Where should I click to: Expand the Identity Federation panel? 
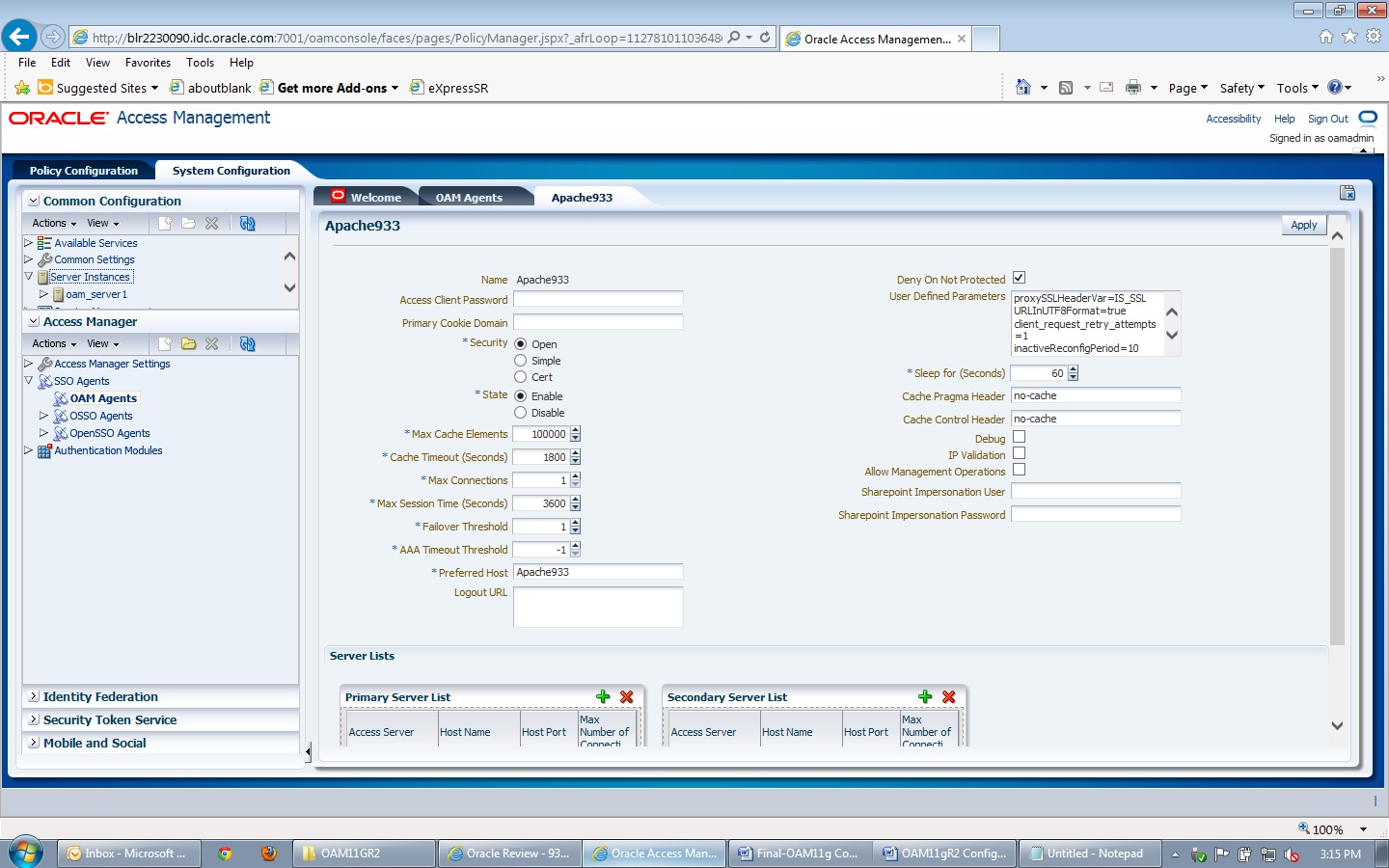pyautogui.click(x=34, y=696)
